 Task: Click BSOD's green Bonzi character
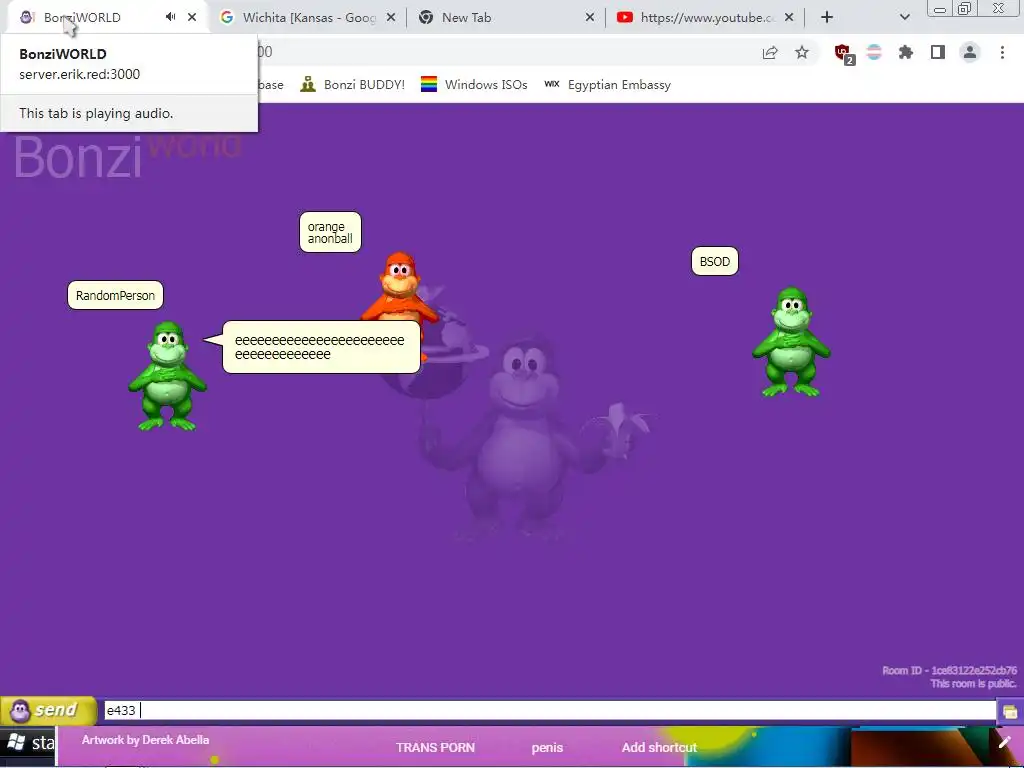(x=792, y=342)
